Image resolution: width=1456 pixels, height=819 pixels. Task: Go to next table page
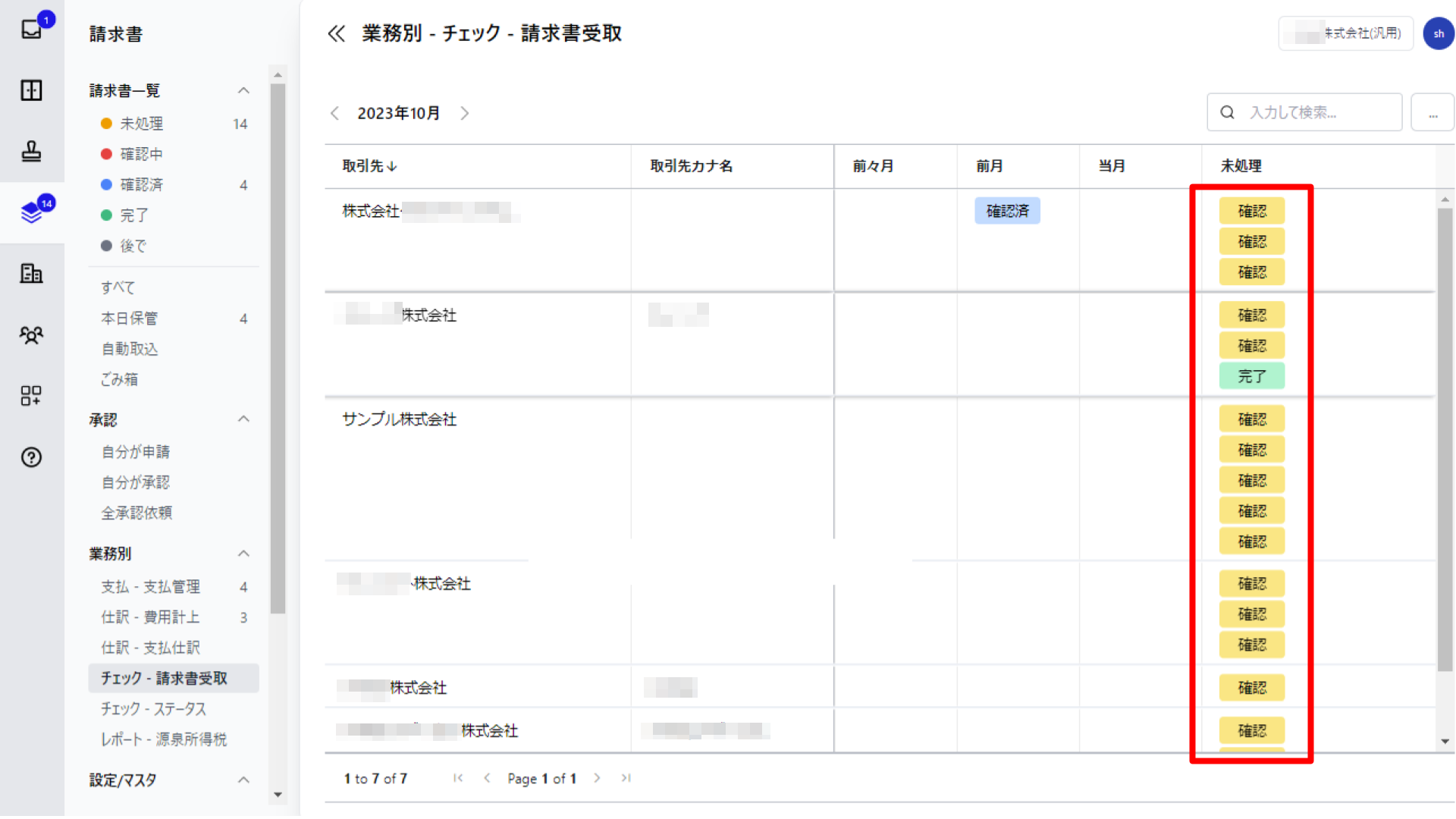click(598, 778)
